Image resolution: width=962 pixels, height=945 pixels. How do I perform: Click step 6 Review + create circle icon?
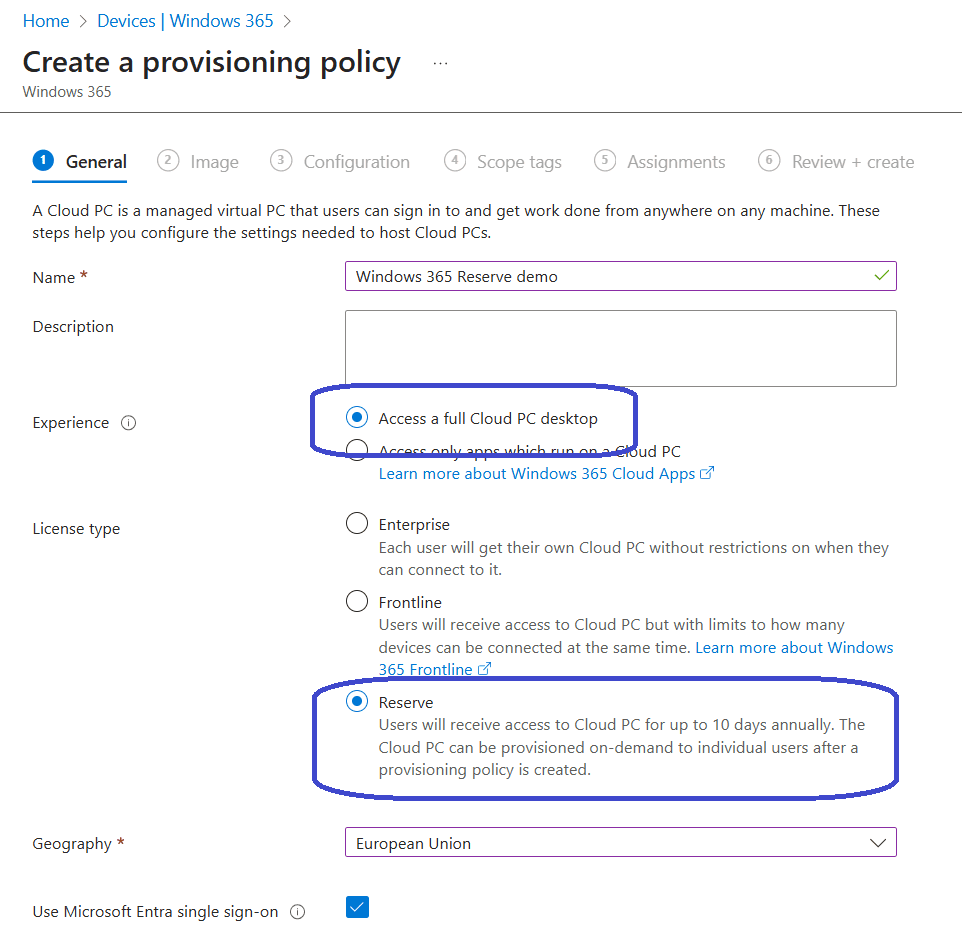769,161
